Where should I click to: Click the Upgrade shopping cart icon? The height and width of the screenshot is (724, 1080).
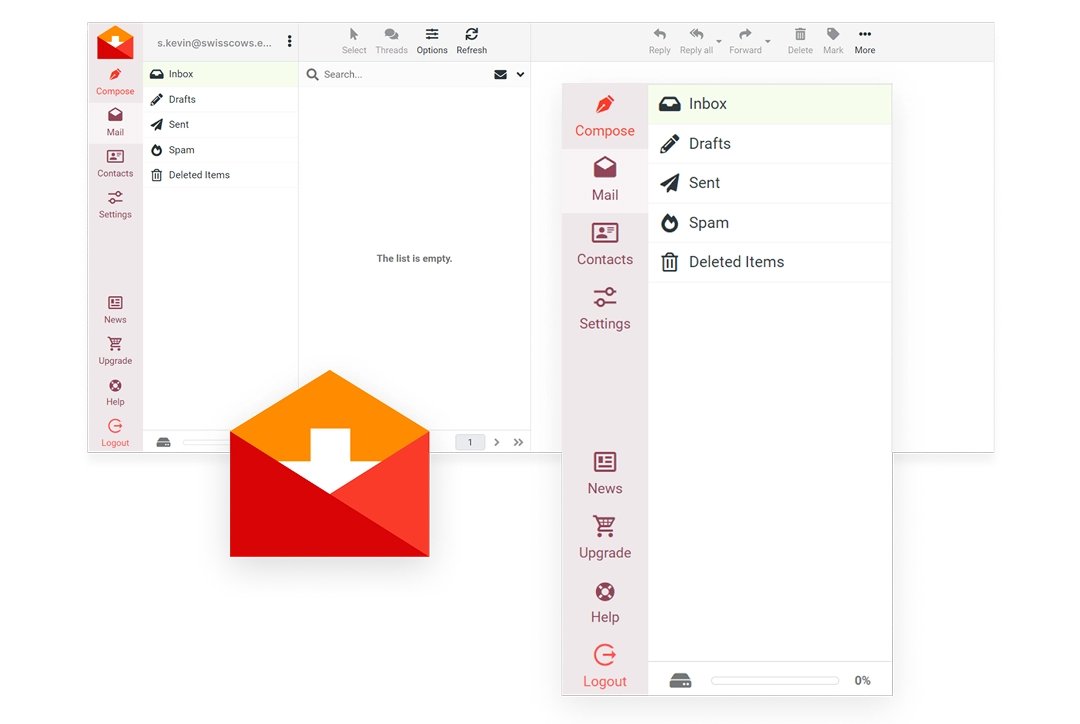pos(604,525)
